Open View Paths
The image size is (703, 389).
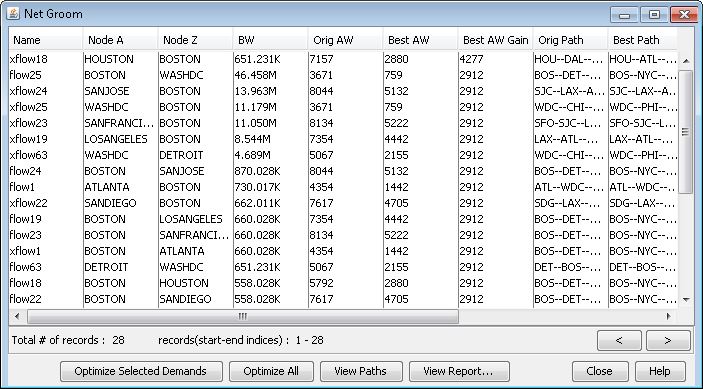click(360, 372)
